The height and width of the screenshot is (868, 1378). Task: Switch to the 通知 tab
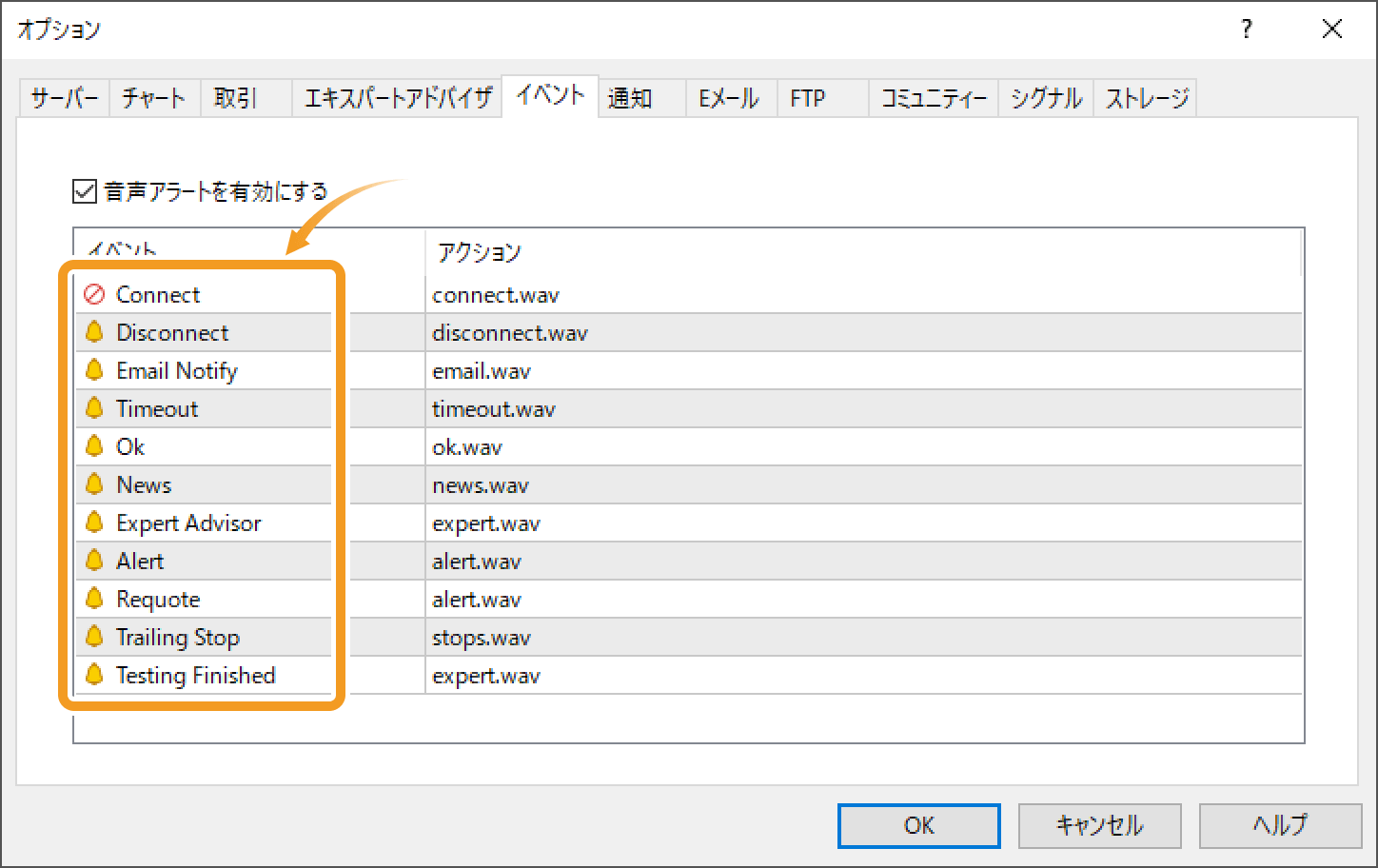coord(629,97)
